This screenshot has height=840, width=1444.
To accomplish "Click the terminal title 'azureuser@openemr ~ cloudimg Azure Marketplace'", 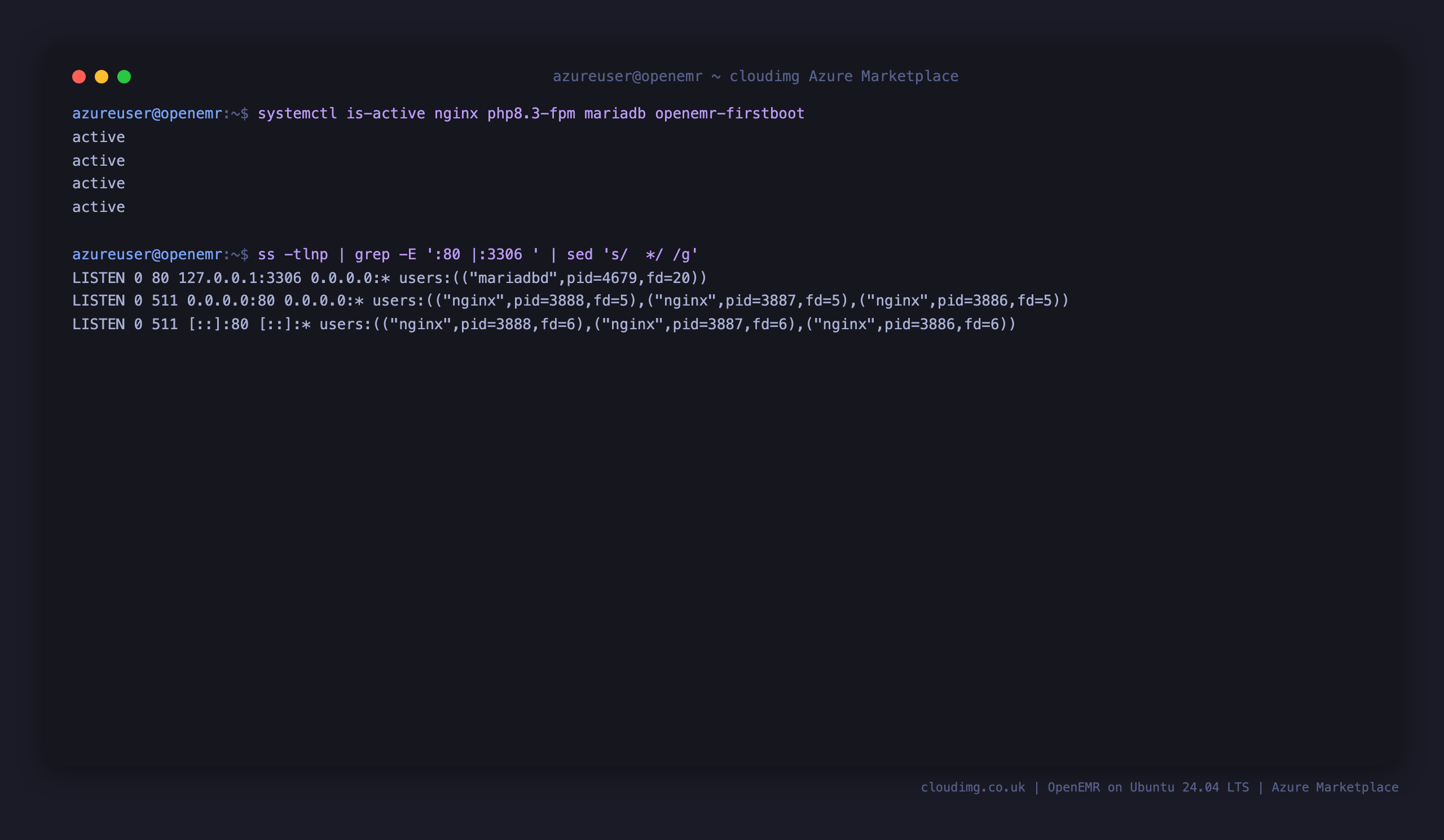I will click(755, 76).
